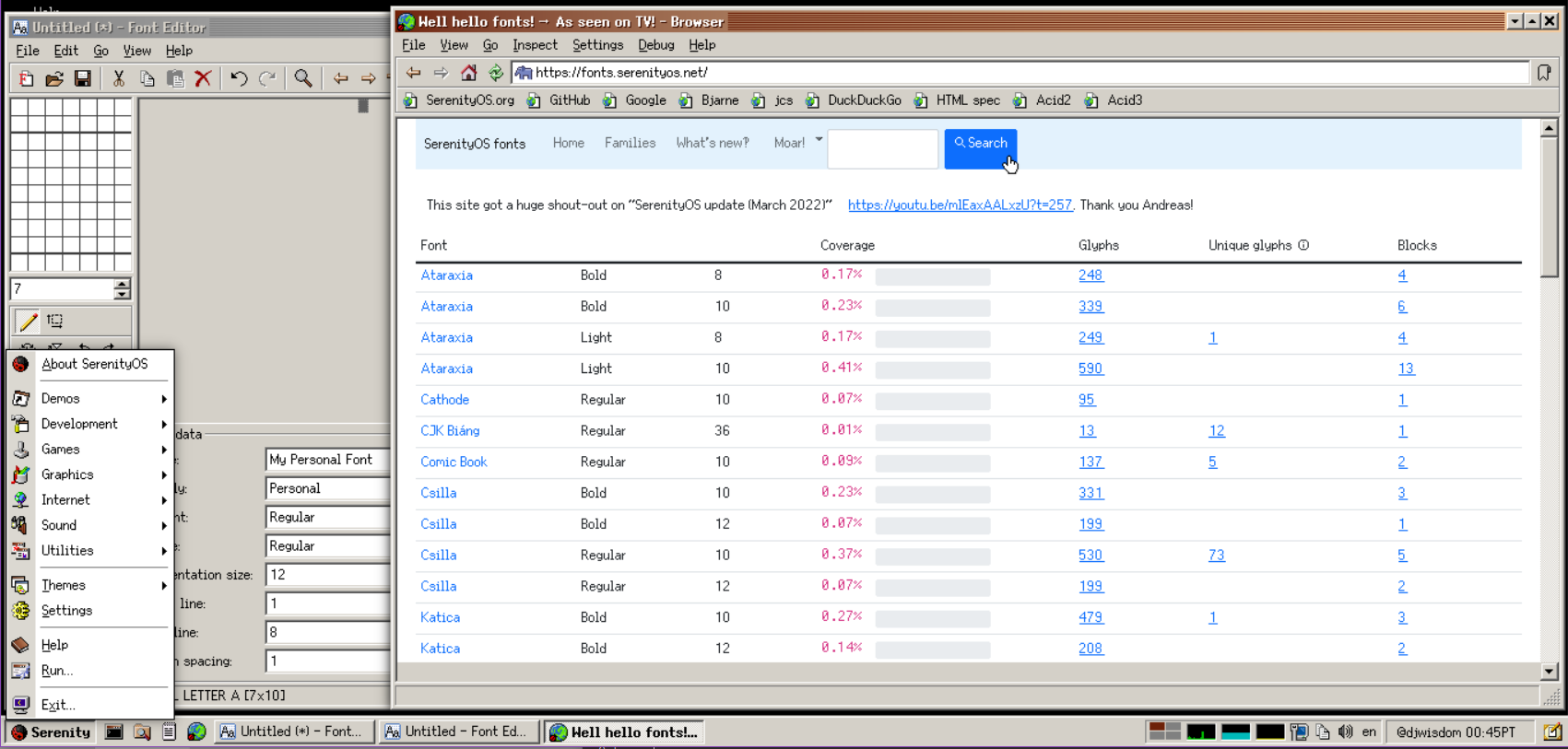This screenshot has height=749, width=1568.
Task: Open Comic Book font link
Action: click(x=454, y=462)
